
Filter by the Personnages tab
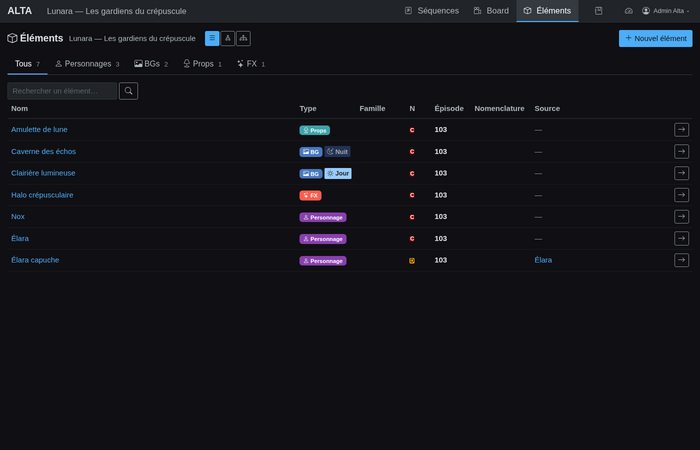click(86, 64)
